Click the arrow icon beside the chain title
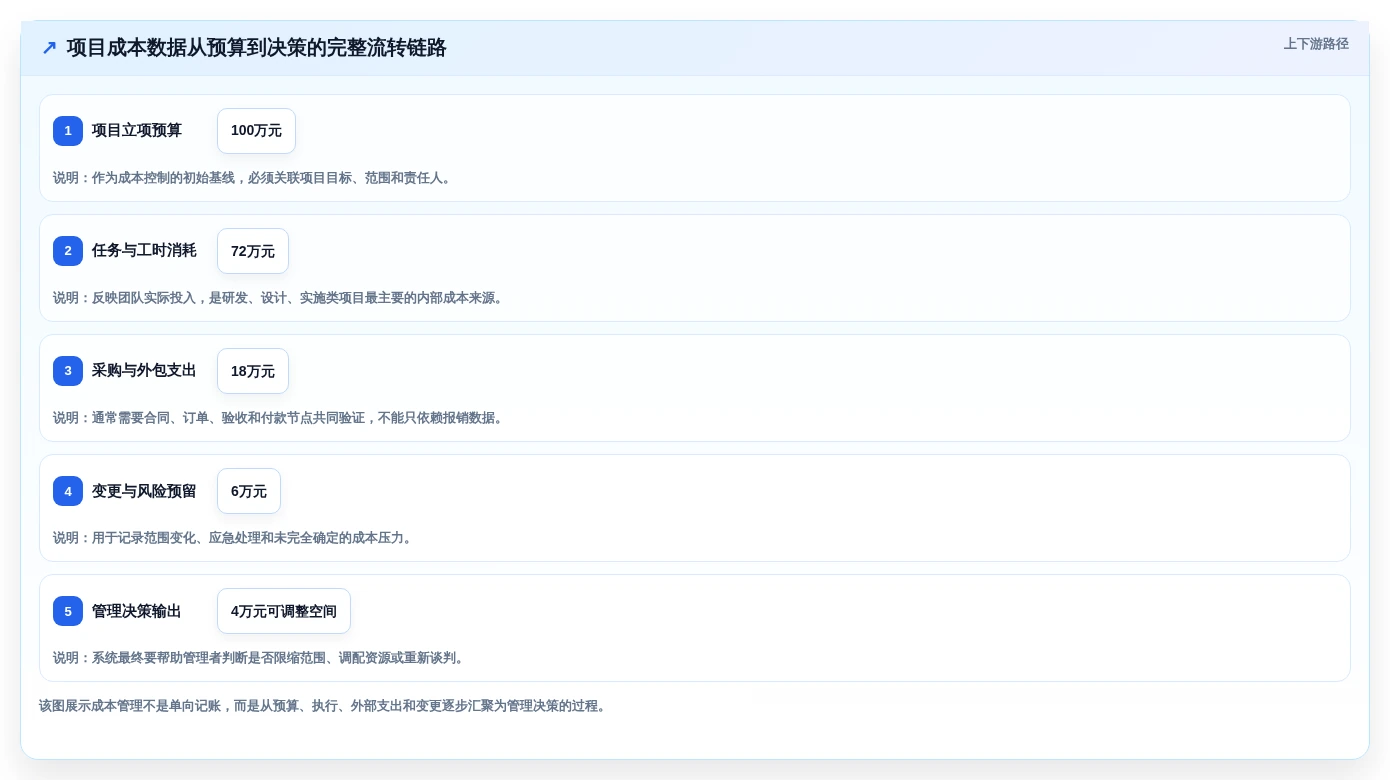This screenshot has height=780, width=1390. coord(49,48)
